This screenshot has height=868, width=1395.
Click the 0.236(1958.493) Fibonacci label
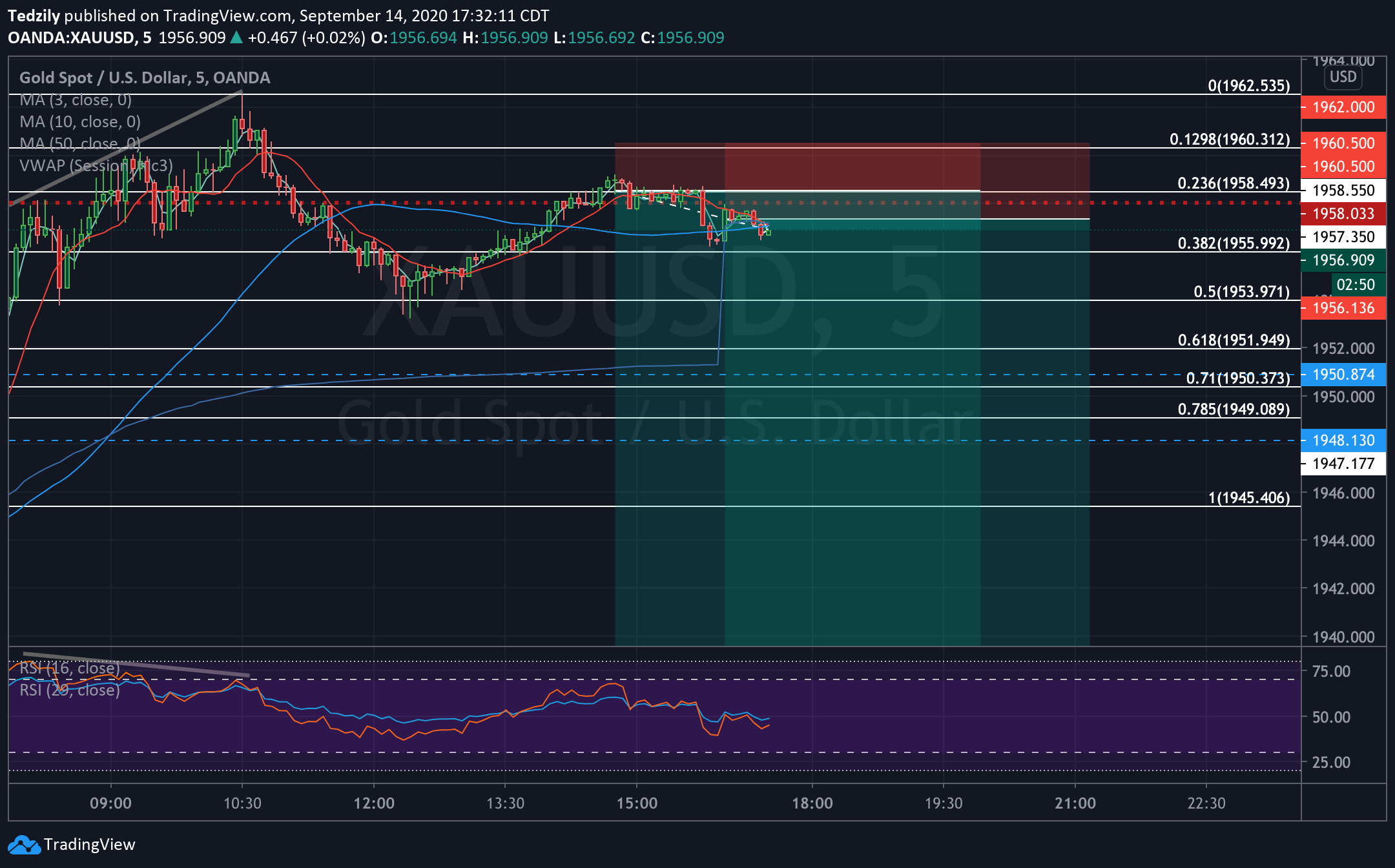(1234, 183)
